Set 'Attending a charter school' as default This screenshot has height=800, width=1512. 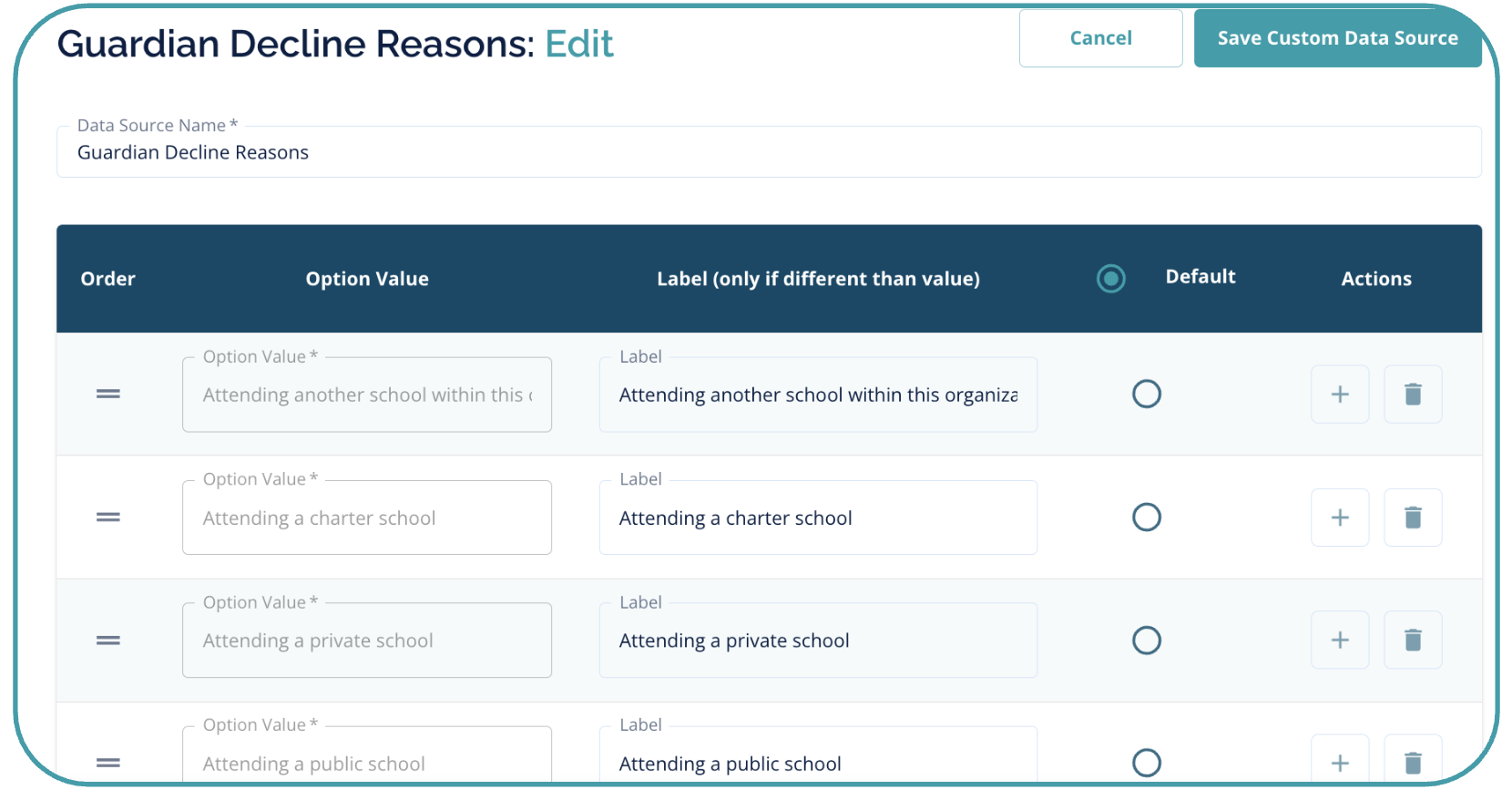1146,518
